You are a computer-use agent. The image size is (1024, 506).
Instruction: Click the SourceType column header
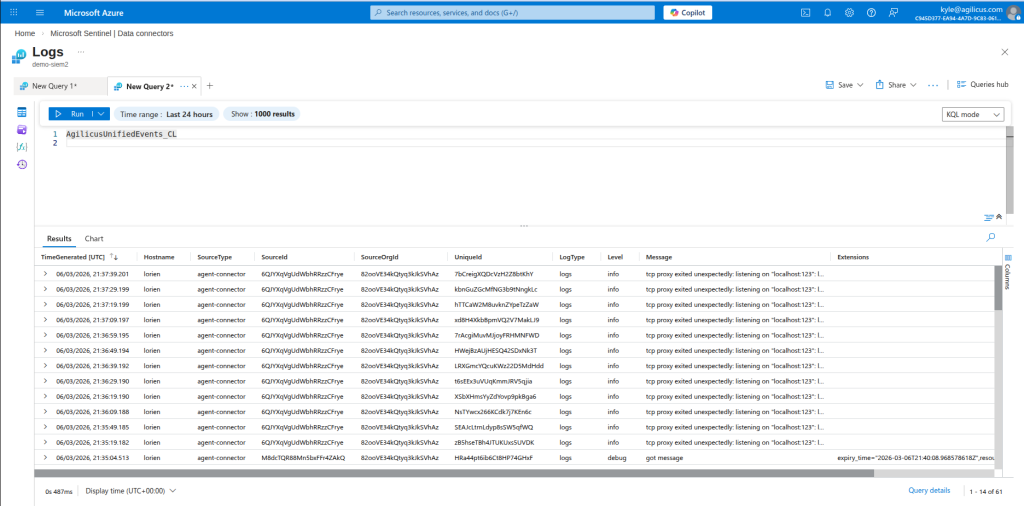215,257
